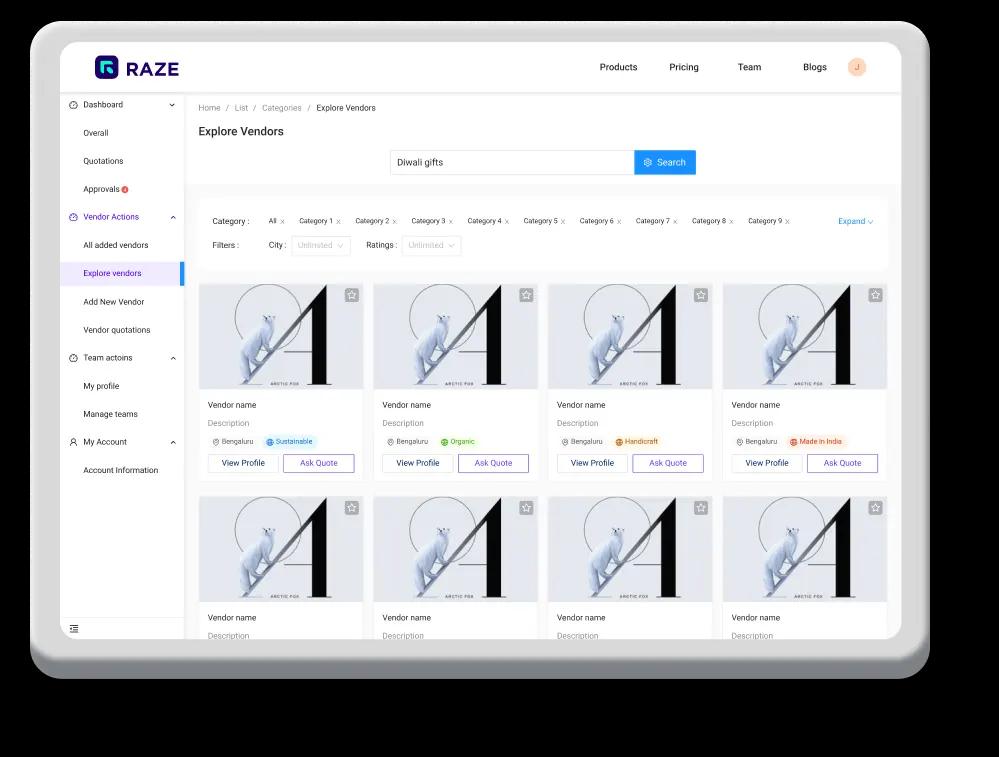Open the Ratings dropdown filter
Screen dimensions: 999x757
coord(431,245)
